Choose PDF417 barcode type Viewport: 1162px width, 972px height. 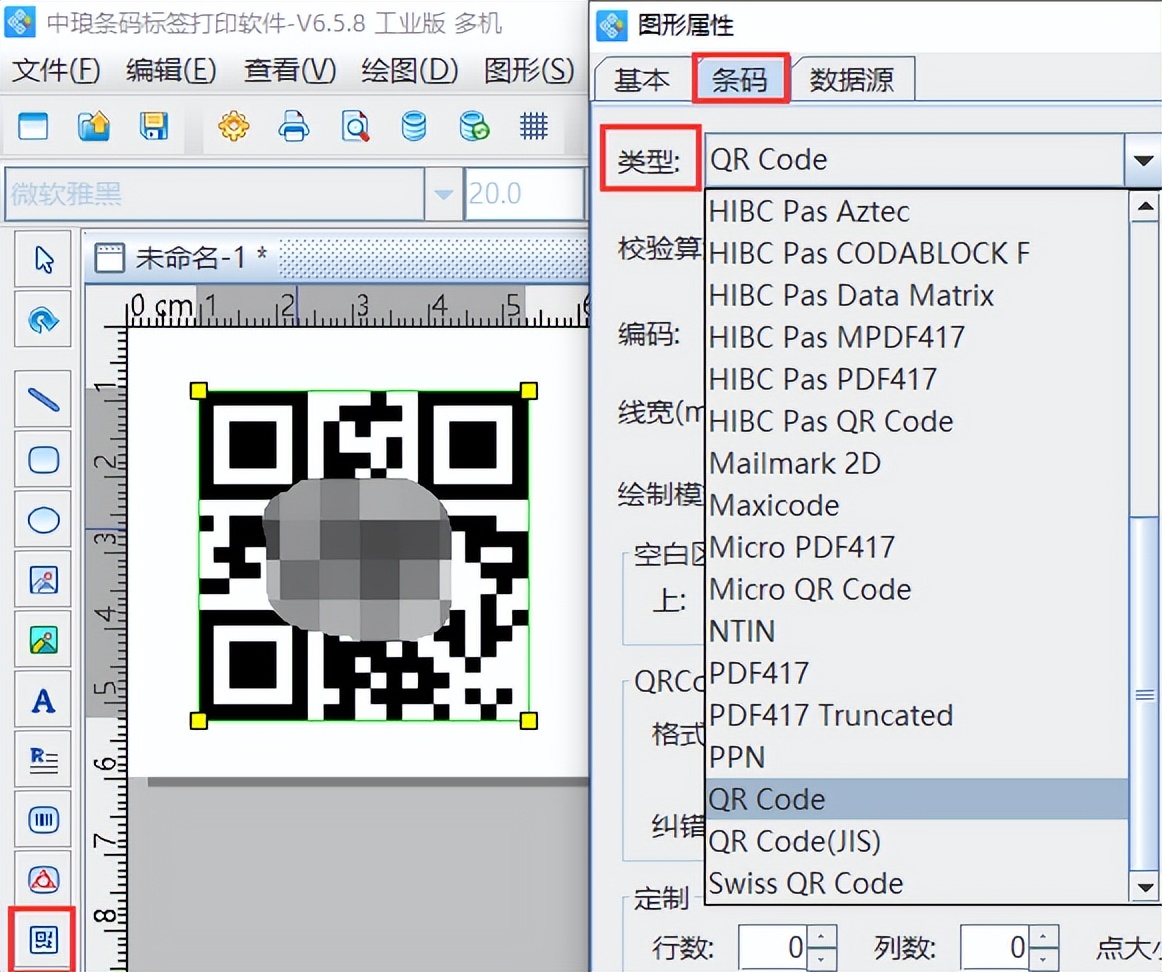point(916,673)
